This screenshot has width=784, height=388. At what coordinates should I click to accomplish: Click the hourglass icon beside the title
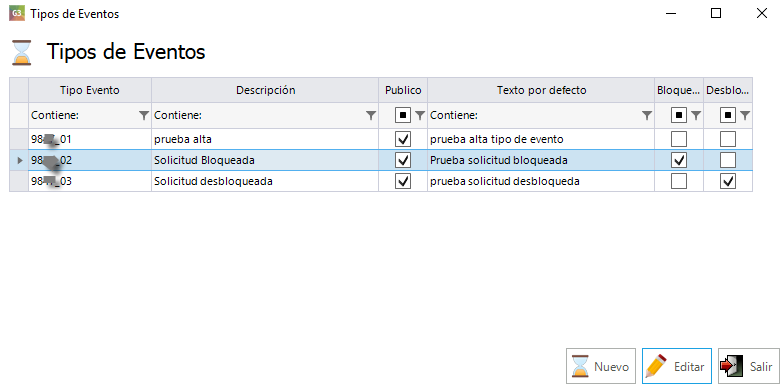(22, 52)
